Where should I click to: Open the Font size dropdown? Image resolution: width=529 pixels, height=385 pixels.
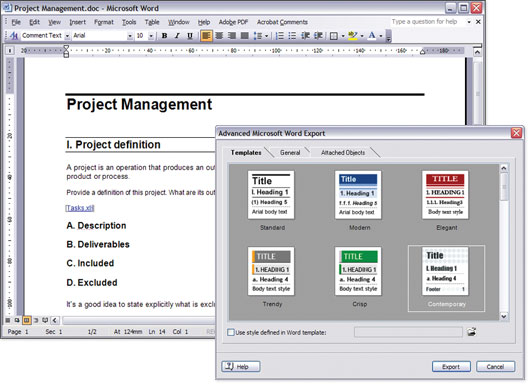[x=151, y=36]
